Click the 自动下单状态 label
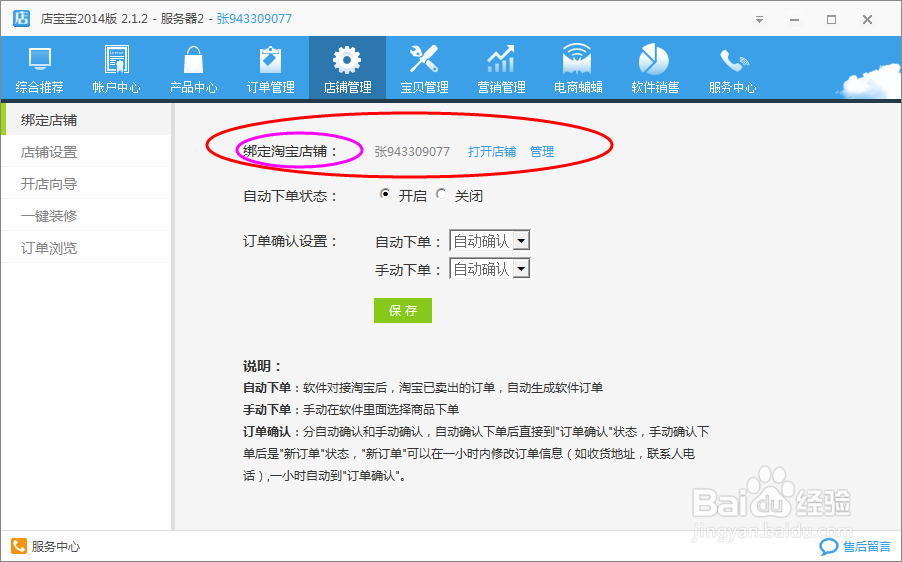This screenshot has width=902, height=562. pos(290,196)
